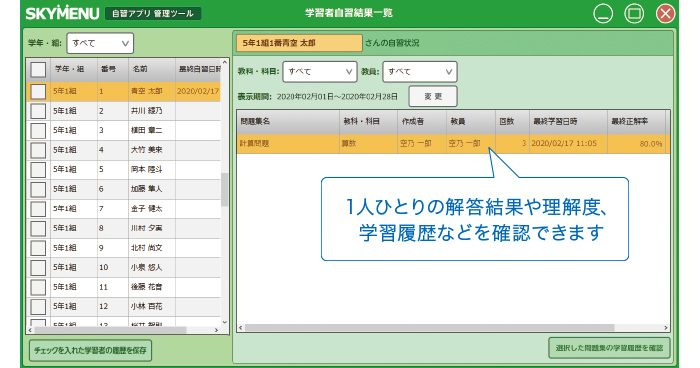The image size is (700, 368).
Task: Open the 学年・組 dropdown
Action: (100, 43)
